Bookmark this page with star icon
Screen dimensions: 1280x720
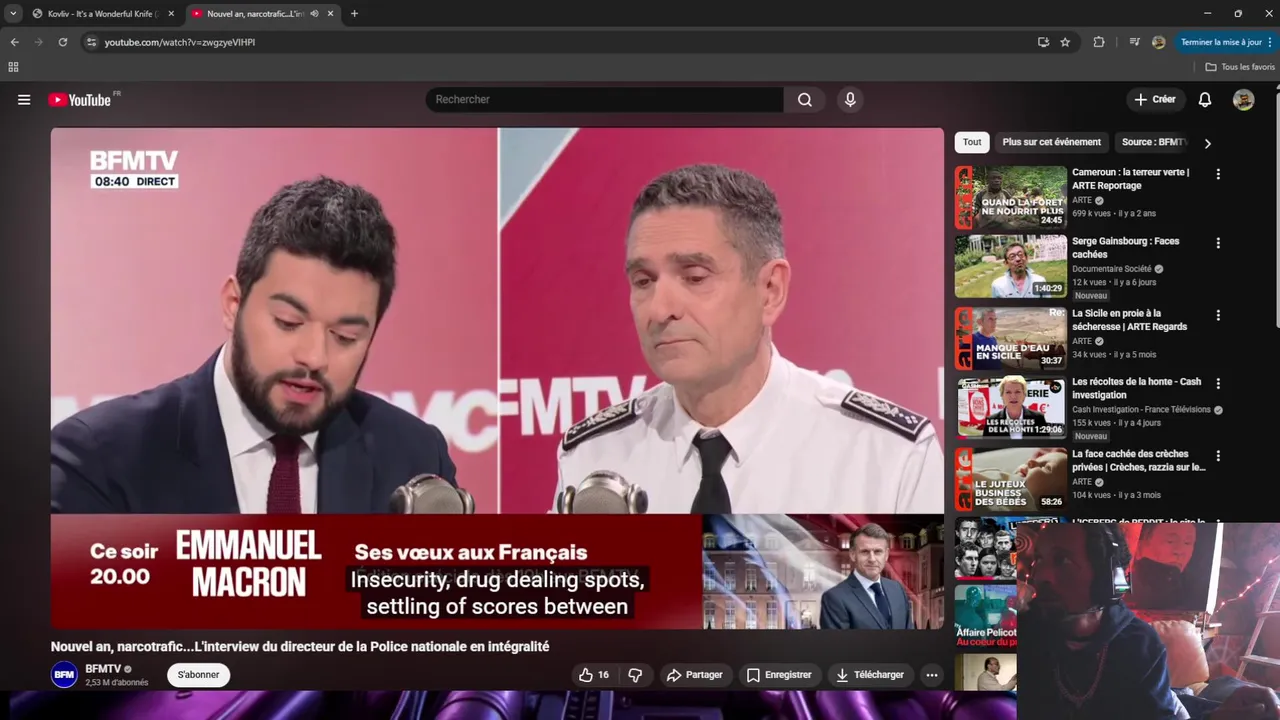coord(1065,42)
